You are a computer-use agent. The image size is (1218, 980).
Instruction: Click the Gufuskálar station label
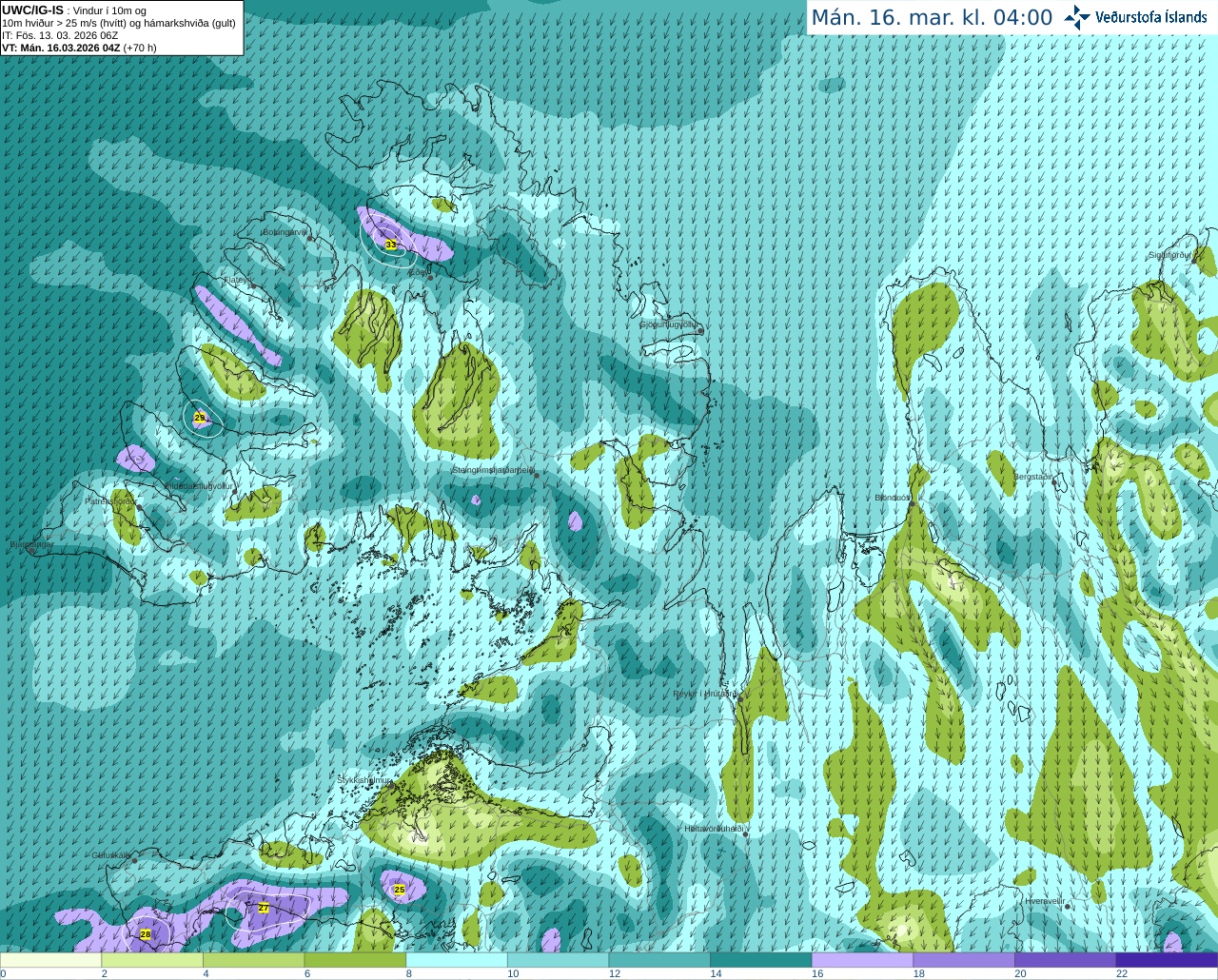(110, 855)
